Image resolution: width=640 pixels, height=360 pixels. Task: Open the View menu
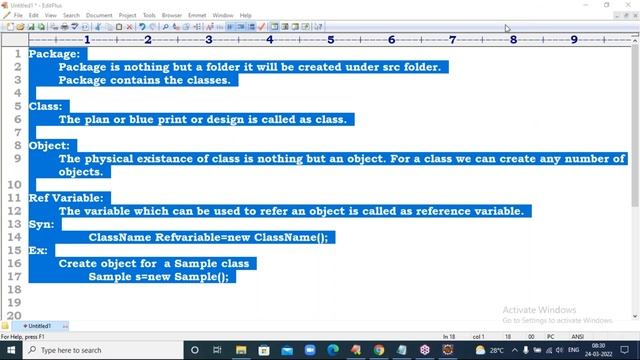coord(51,15)
